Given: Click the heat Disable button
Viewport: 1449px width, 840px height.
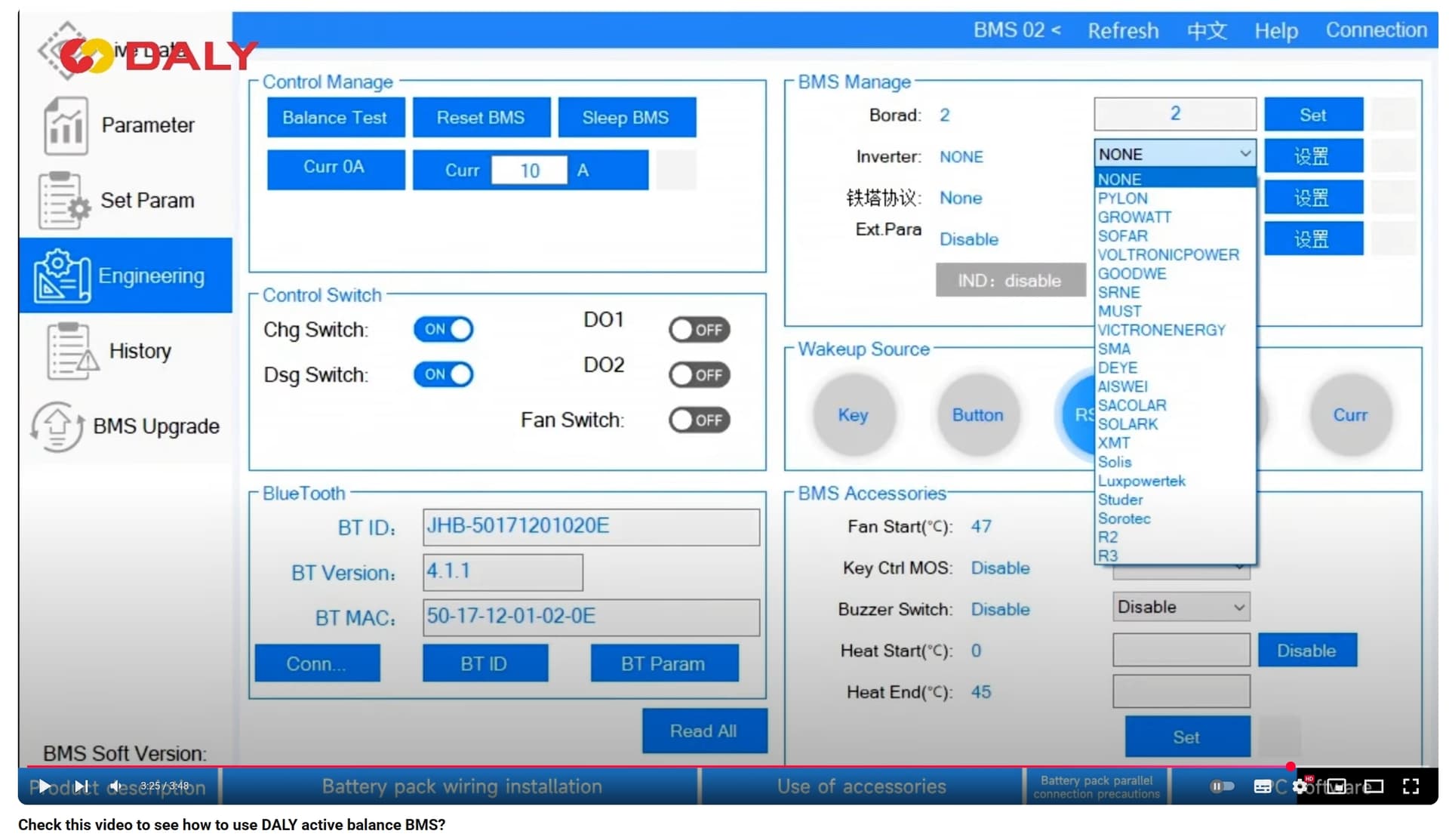Looking at the screenshot, I should click(x=1307, y=651).
